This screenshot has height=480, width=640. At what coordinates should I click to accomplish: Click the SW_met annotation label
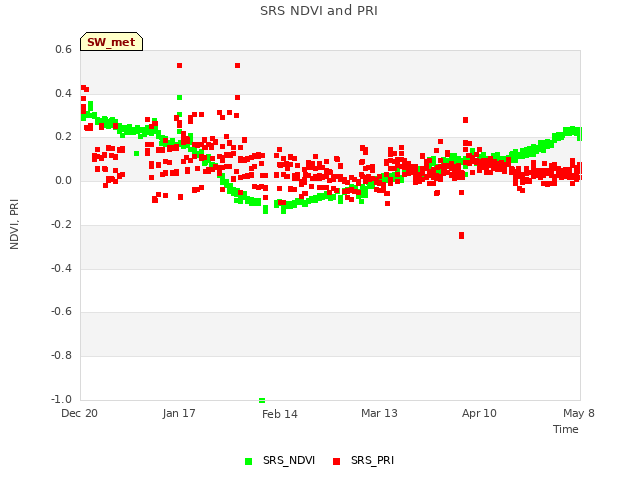click(111, 42)
